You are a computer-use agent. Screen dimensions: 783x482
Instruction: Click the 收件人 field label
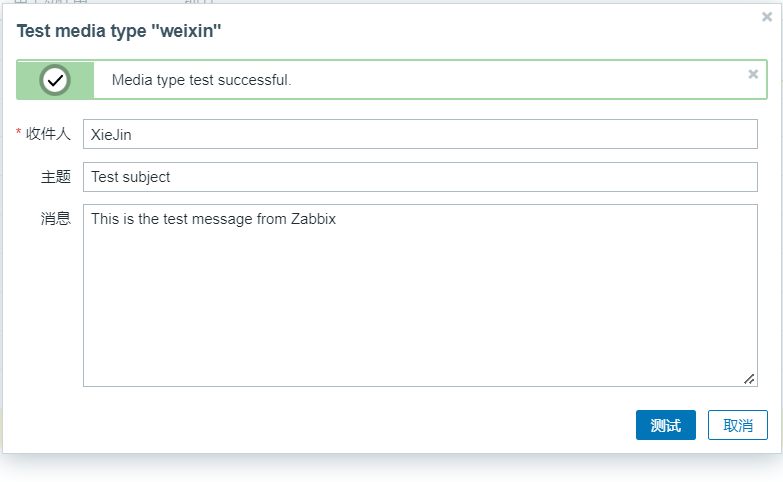48,134
